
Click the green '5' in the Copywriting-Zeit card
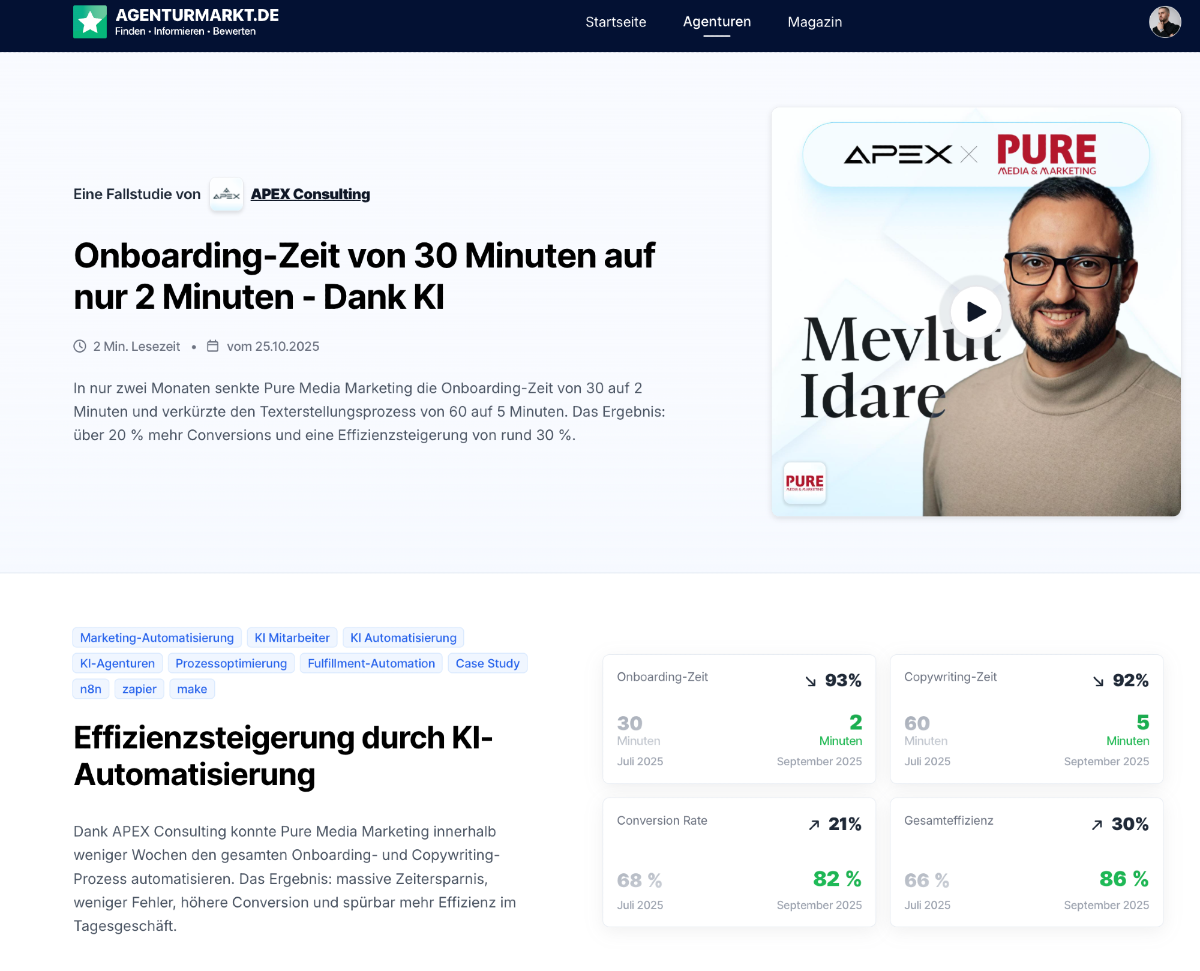pos(1143,722)
